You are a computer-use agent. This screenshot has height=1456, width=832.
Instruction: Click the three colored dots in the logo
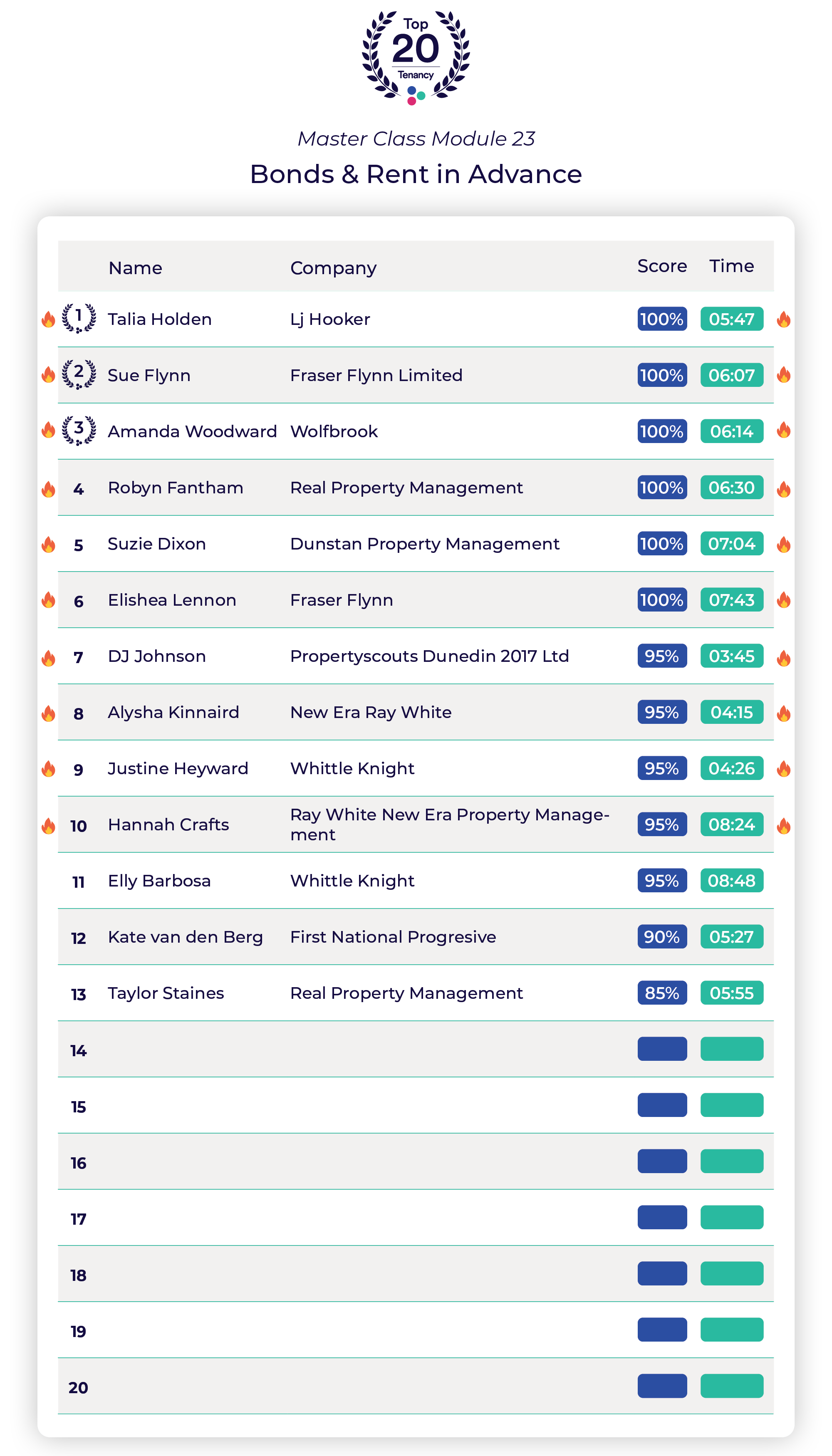(x=416, y=96)
